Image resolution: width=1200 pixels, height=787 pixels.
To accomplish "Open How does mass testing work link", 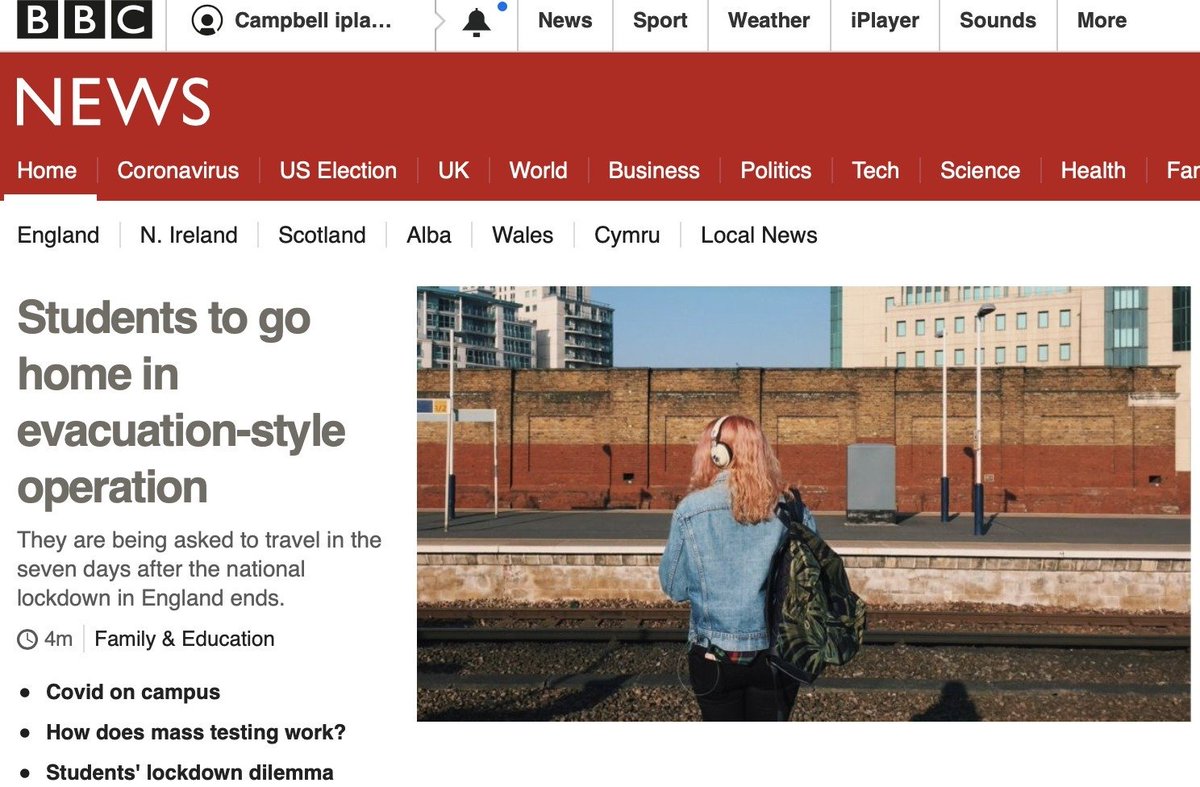I will pyautogui.click(x=196, y=733).
